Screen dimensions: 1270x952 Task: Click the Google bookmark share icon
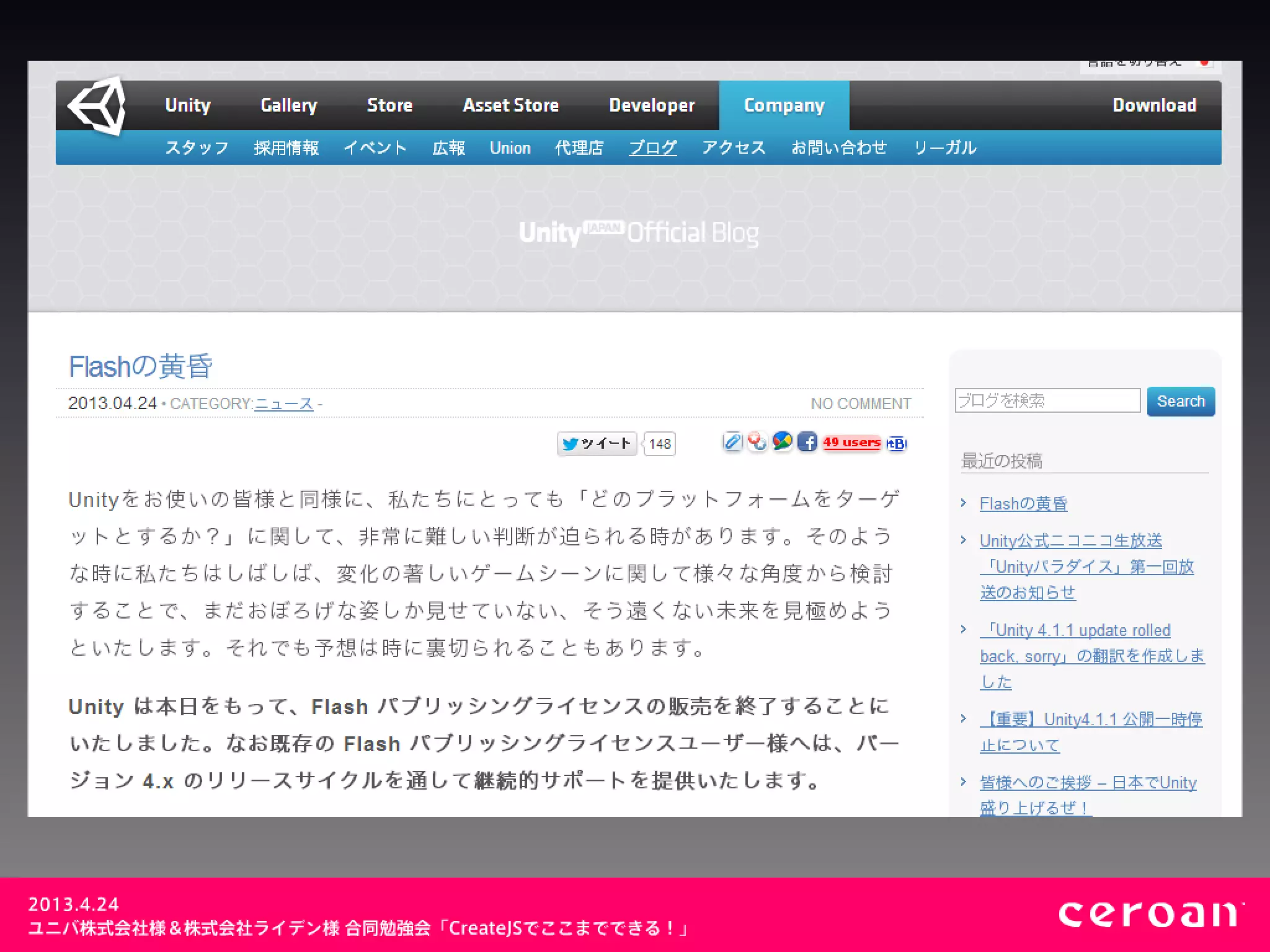[x=782, y=442]
